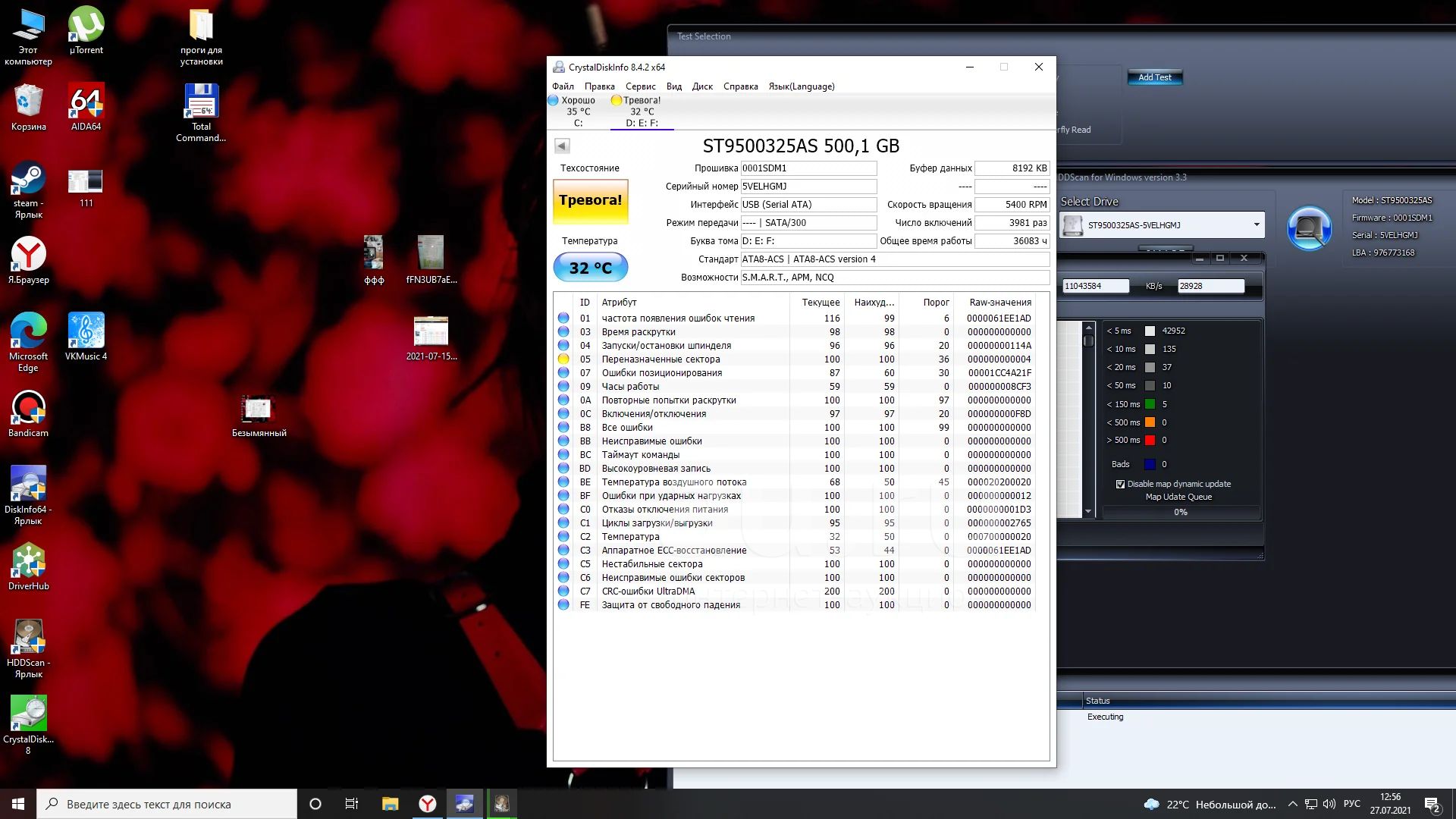The height and width of the screenshot is (819, 1456).
Task: Open the weather widget on taskbar
Action: [1210, 805]
